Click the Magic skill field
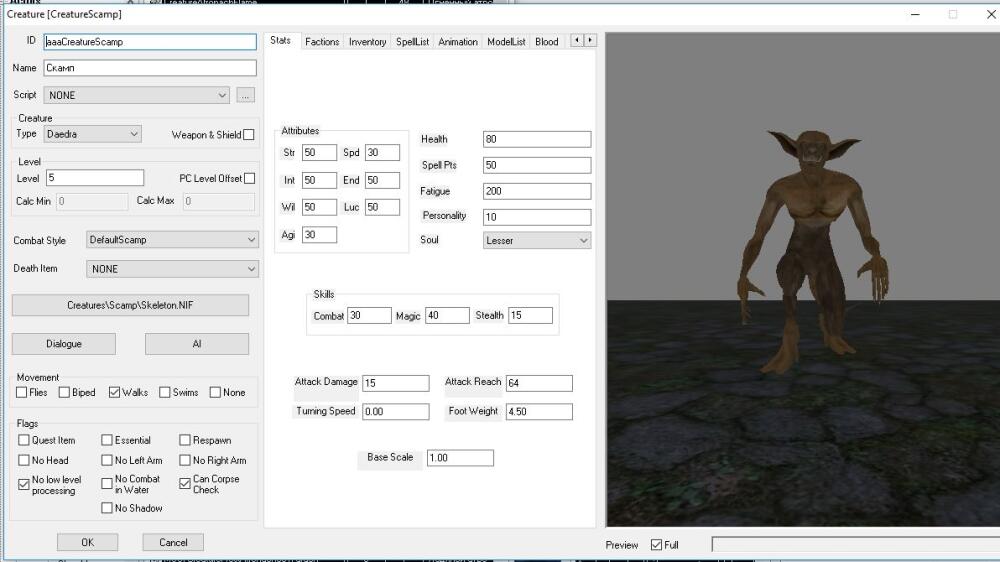The width and height of the screenshot is (1000, 562). click(x=447, y=316)
